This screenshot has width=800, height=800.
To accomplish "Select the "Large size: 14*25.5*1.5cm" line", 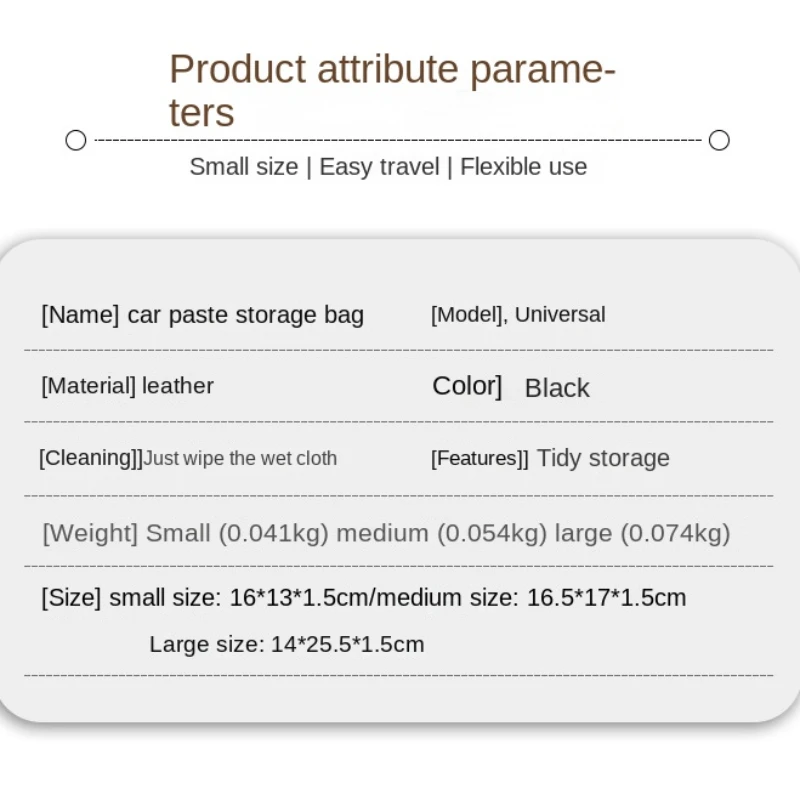I will point(287,644).
